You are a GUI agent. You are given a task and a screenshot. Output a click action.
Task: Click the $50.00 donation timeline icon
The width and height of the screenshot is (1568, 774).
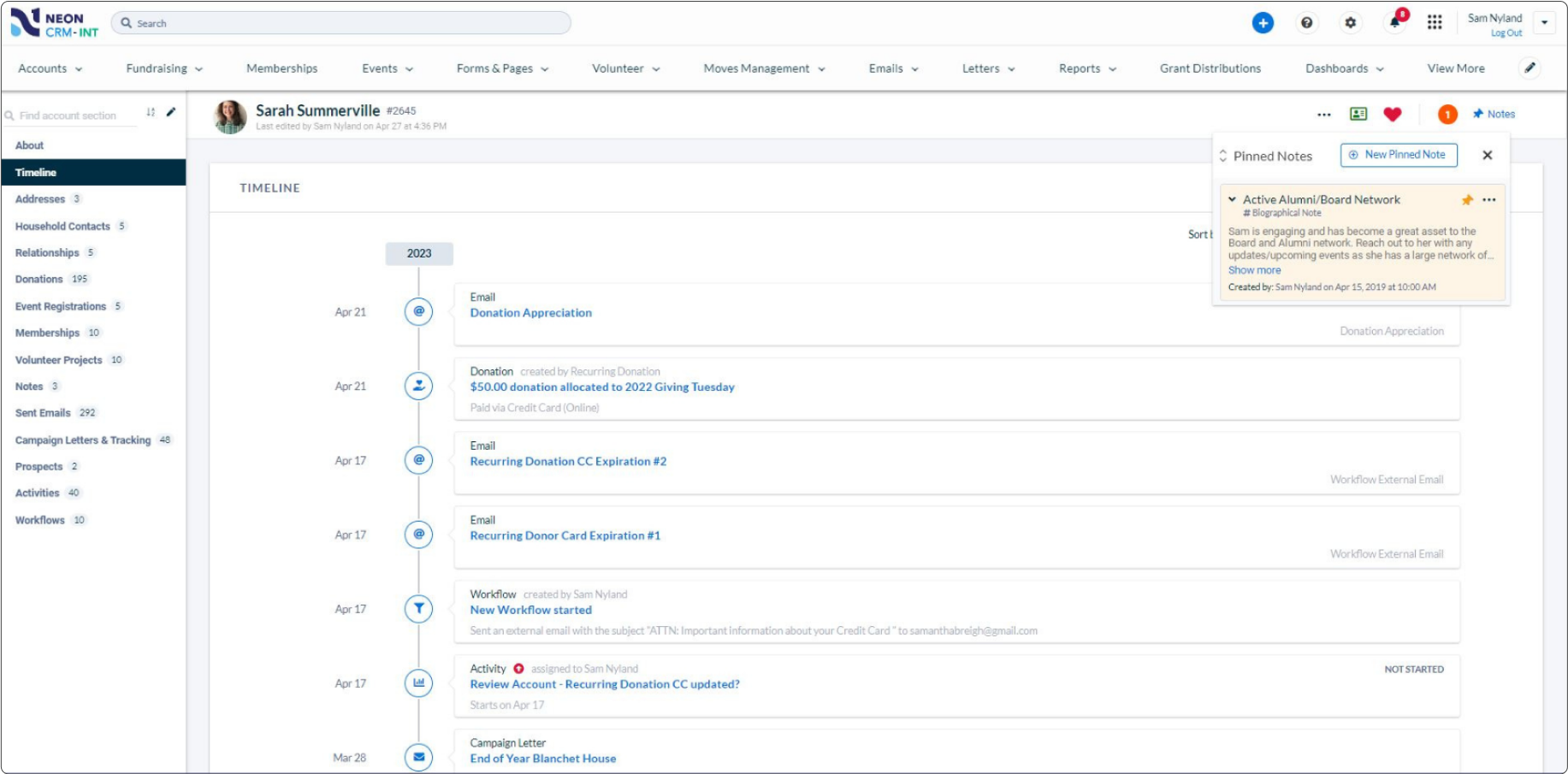click(419, 386)
